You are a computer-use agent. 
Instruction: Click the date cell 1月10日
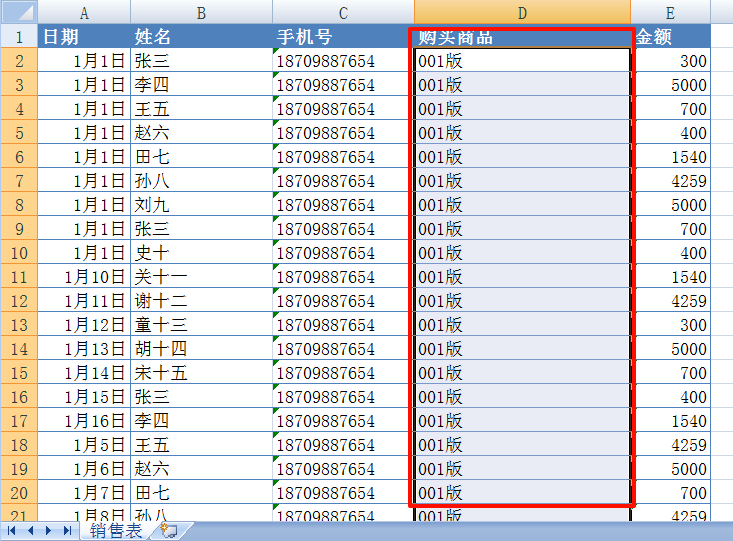[84, 276]
